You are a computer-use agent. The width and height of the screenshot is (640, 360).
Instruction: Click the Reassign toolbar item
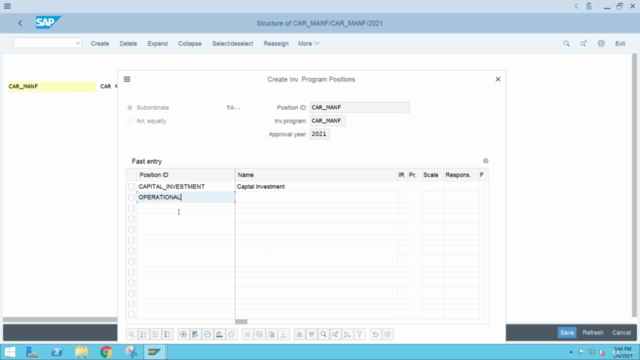pyautogui.click(x=276, y=43)
